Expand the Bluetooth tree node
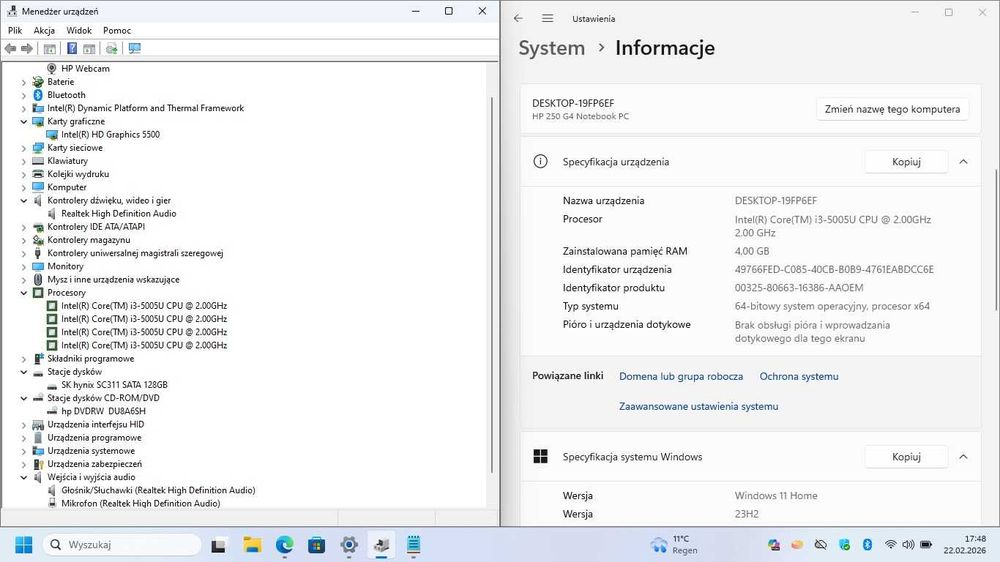Image resolution: width=1000 pixels, height=562 pixels. point(24,95)
